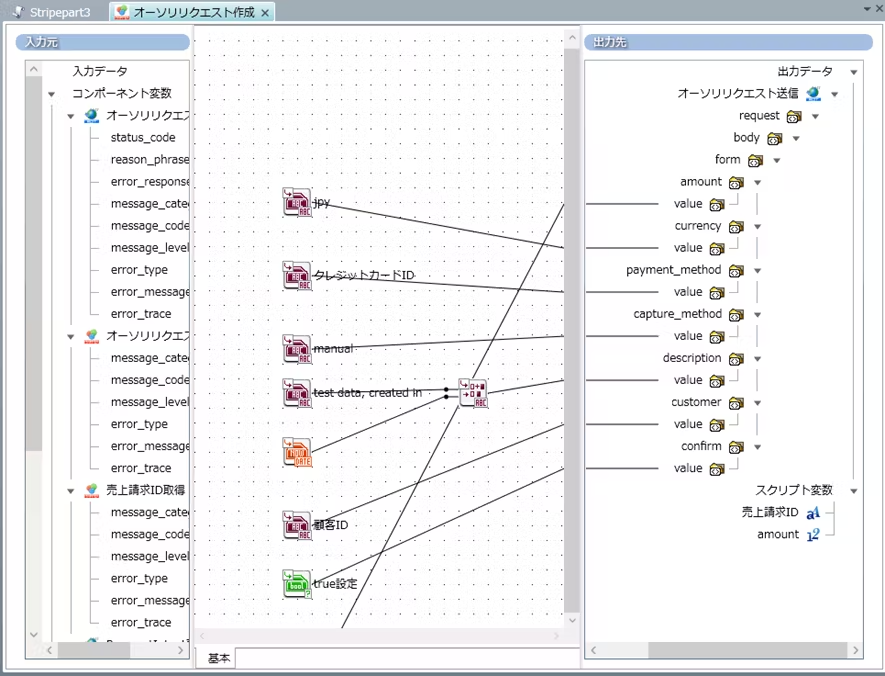The image size is (885, 676).
Task: Close the オーソリリクエスト作成 tab
Action: [x=264, y=13]
